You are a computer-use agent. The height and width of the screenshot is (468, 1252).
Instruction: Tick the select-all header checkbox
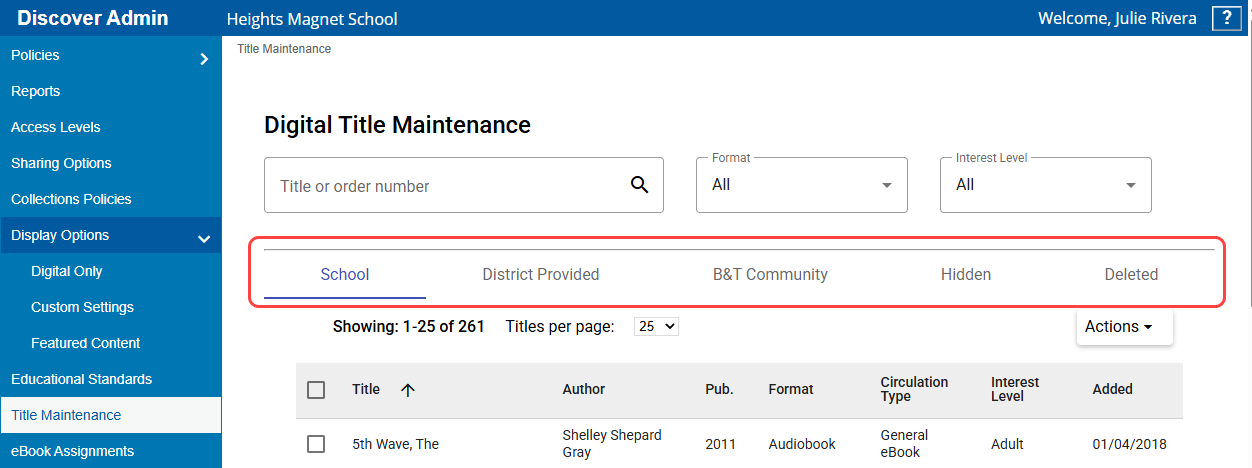click(x=316, y=390)
